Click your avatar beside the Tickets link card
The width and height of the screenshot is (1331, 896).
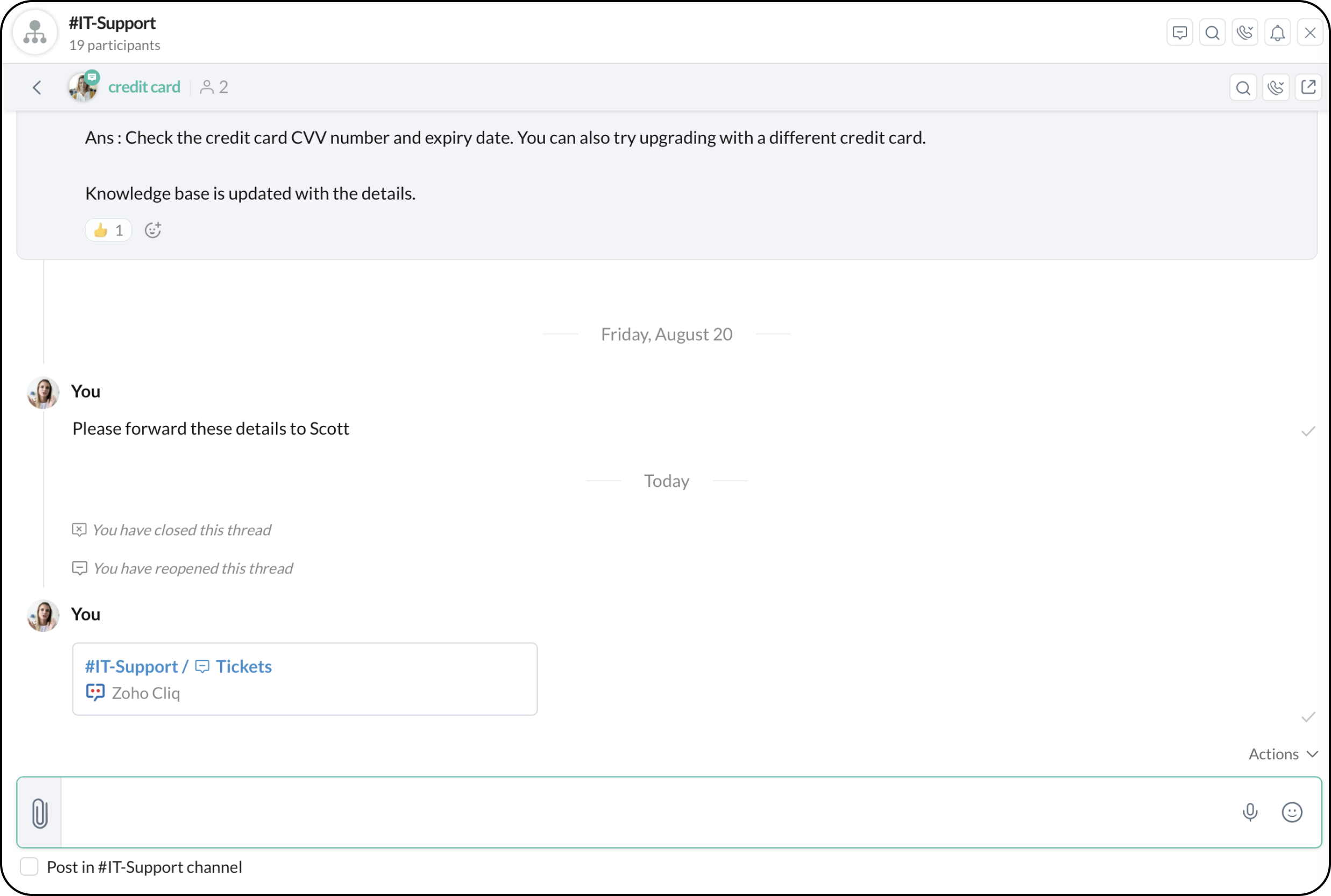[43, 615]
